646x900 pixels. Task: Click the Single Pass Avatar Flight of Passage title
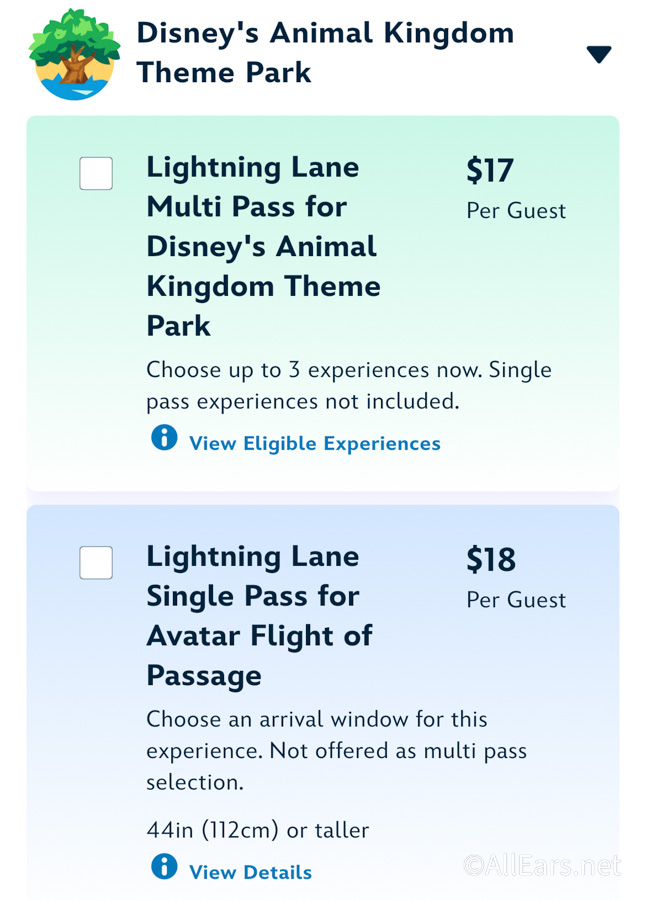(x=260, y=616)
